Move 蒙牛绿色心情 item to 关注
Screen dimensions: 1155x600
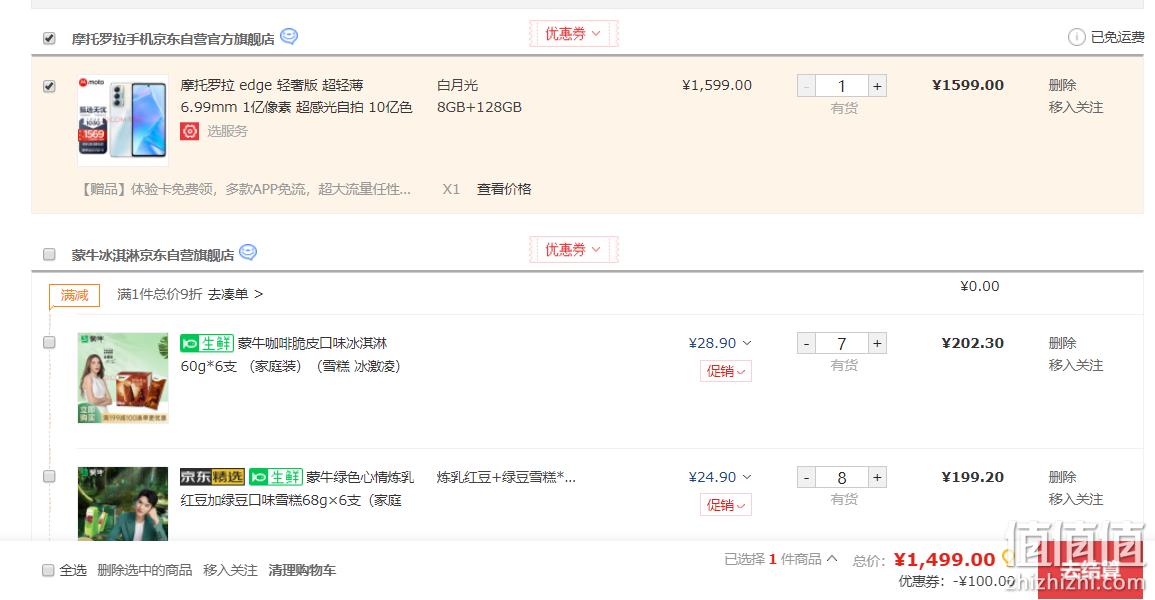1075,499
